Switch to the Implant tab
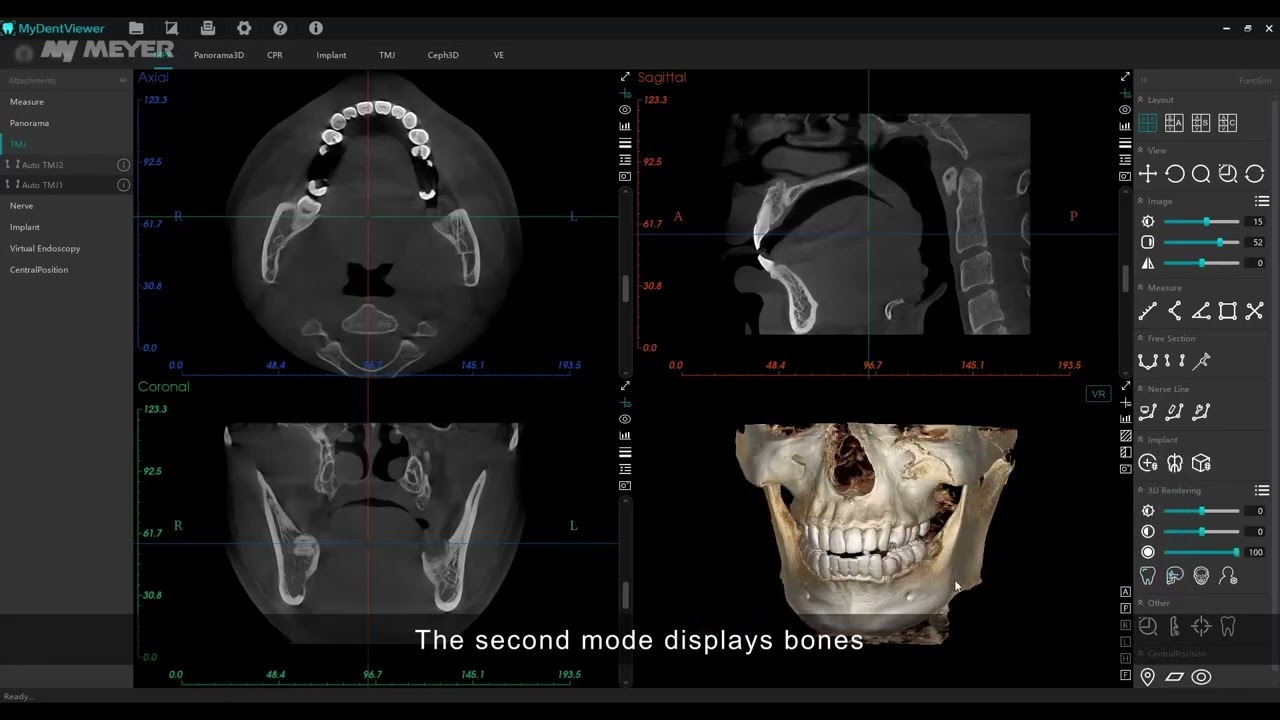This screenshot has height=720, width=1280. [331, 55]
